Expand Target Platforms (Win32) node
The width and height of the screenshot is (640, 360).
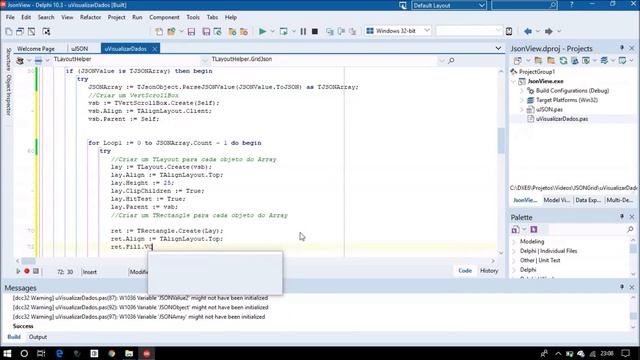tap(521, 100)
